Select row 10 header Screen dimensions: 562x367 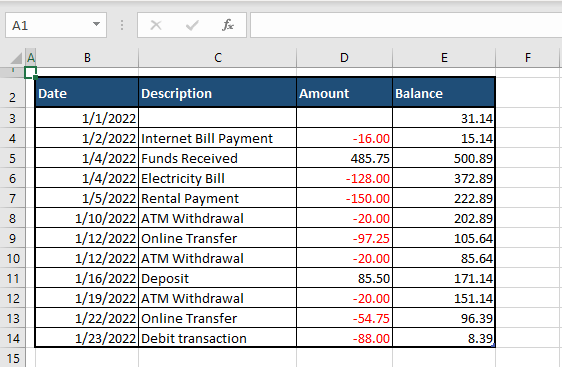13,258
